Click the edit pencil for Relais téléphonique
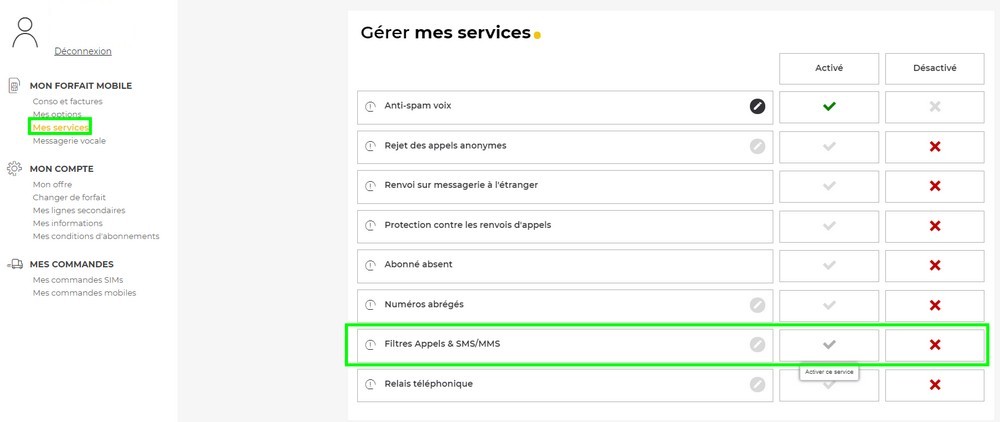Viewport: 1000px width, 422px height. pos(757,384)
